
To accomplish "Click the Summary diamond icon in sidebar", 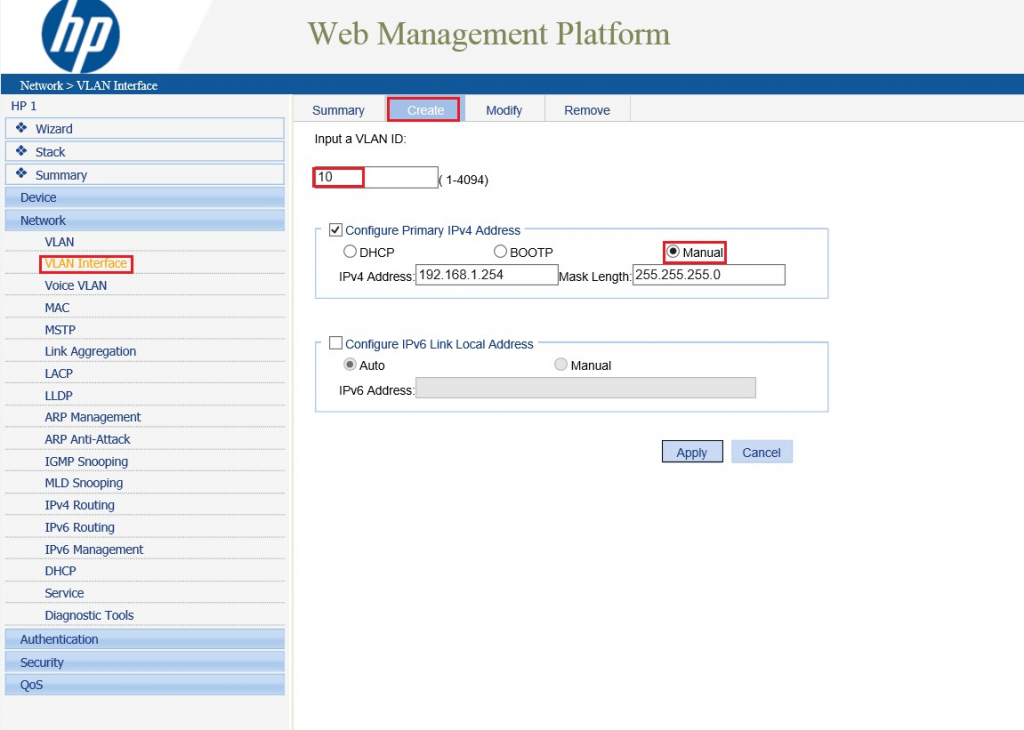I will coord(21,174).
